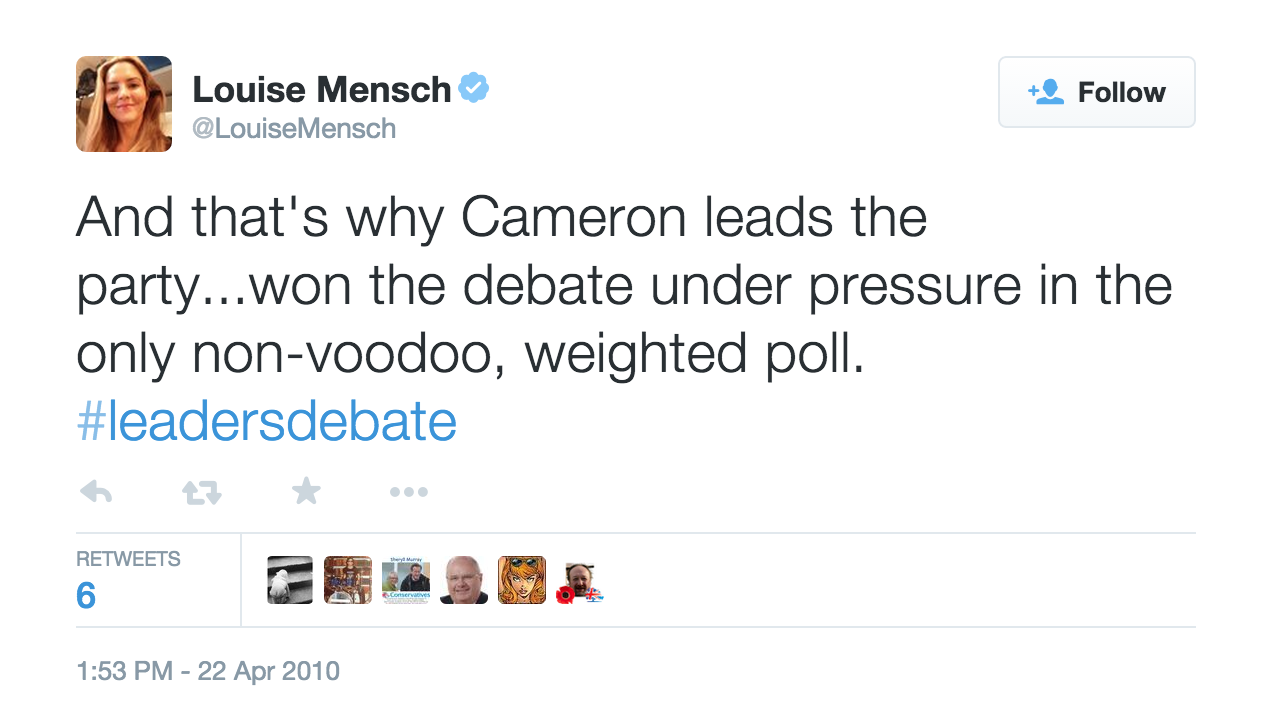View the black-and-white stairs retweeter avatar
Viewport: 1272px width, 708px height.
290,580
